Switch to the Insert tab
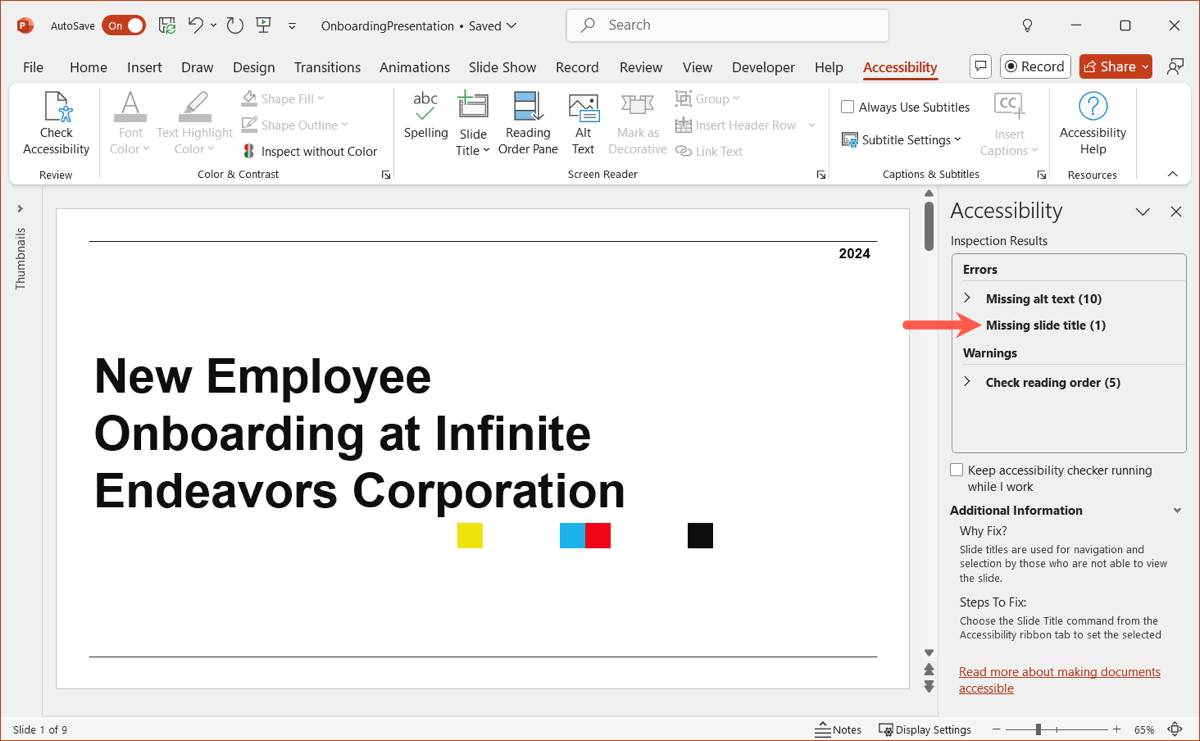 coord(145,67)
